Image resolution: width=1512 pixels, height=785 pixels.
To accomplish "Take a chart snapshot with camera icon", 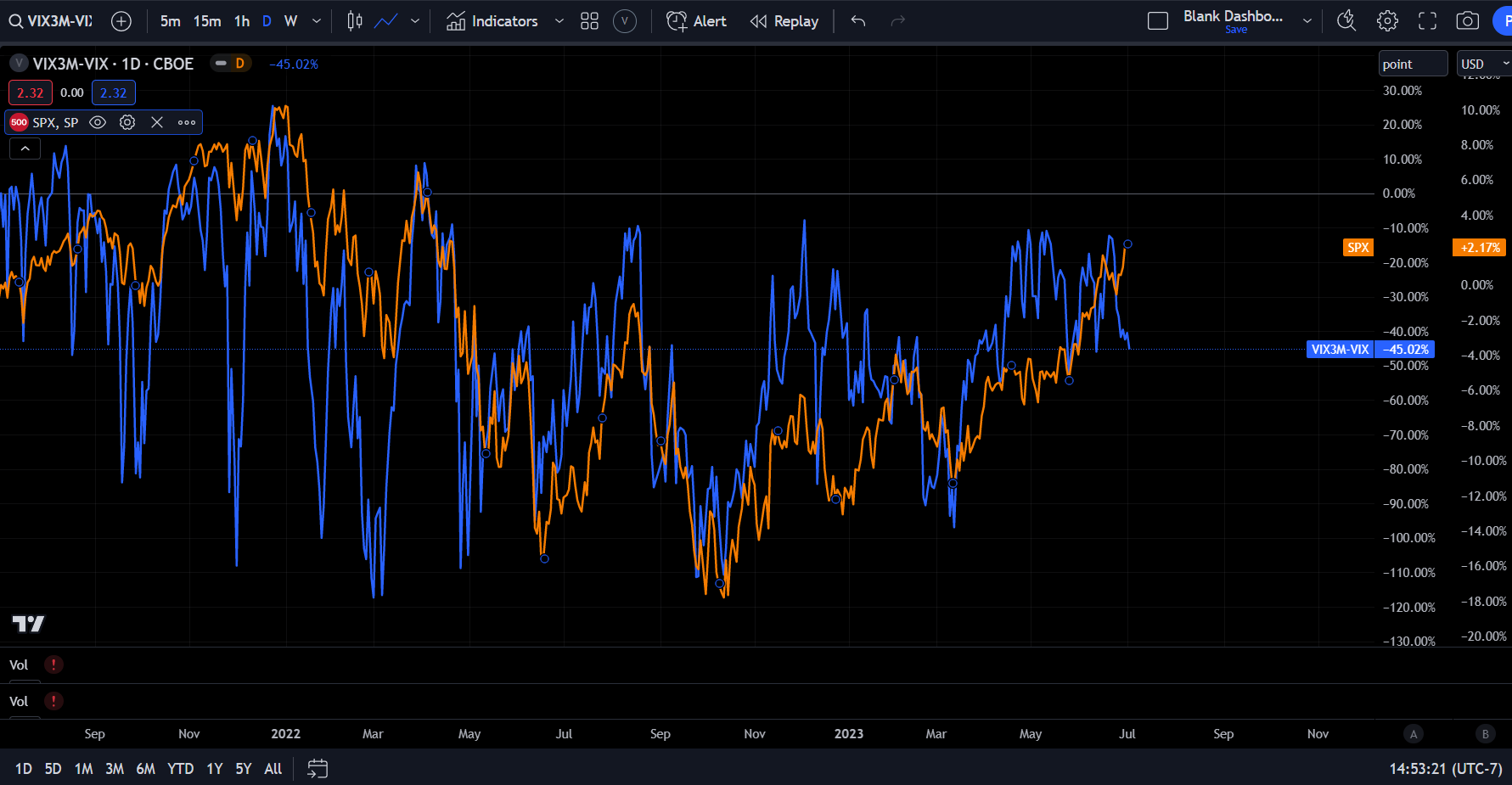I will (1468, 21).
